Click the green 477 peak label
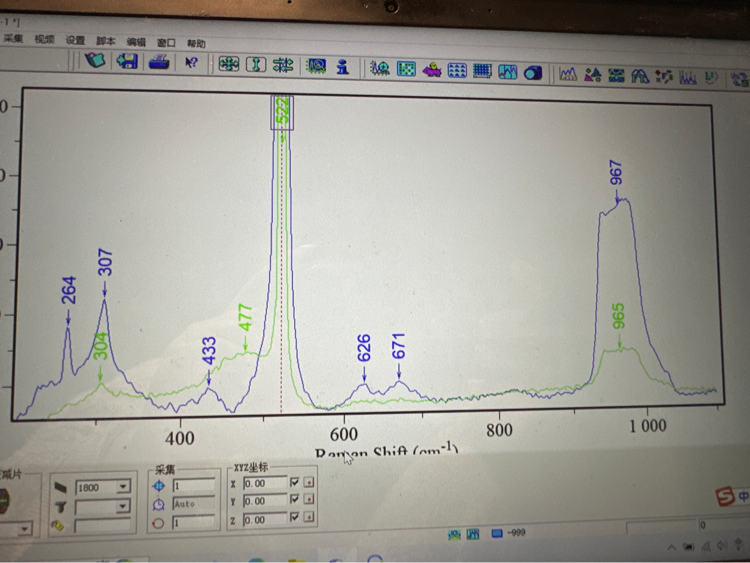750x563 pixels. click(245, 317)
